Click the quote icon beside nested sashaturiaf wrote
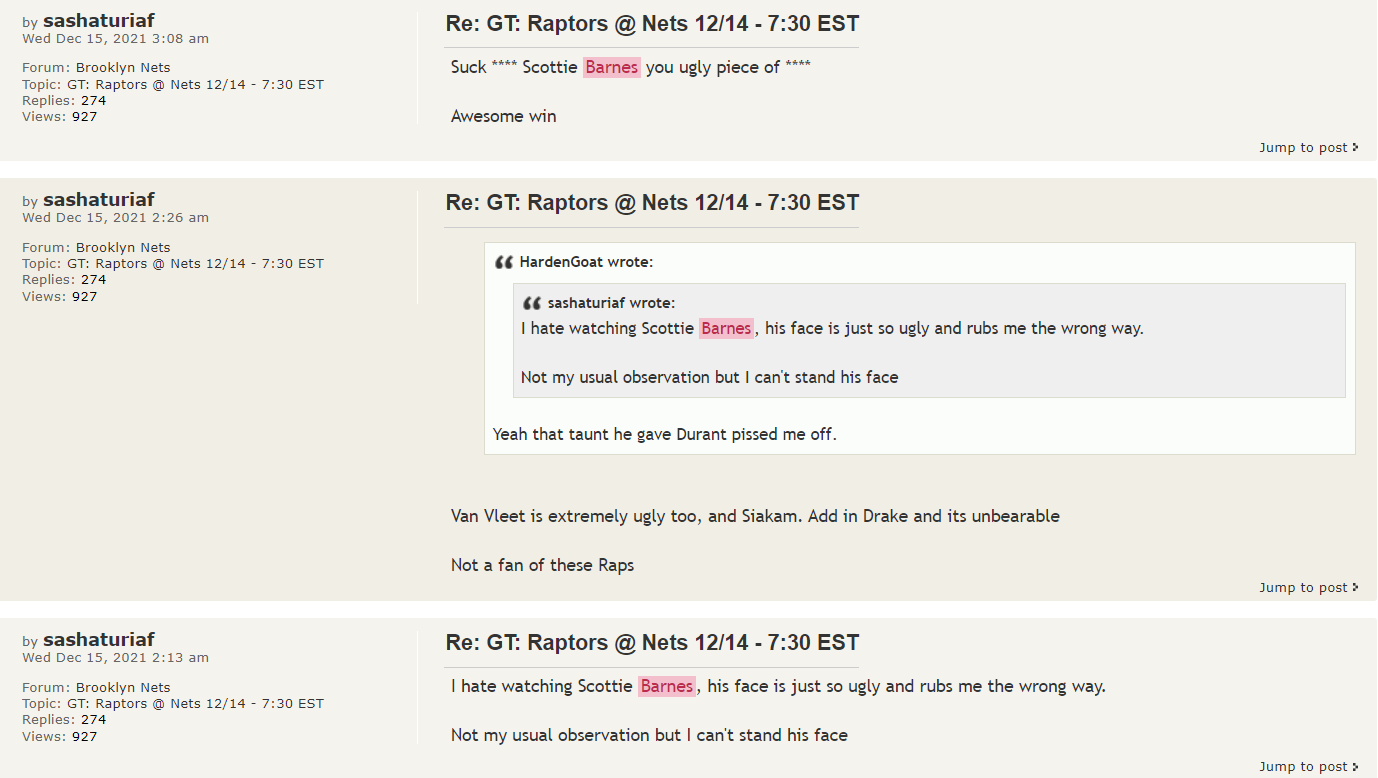 (532, 303)
